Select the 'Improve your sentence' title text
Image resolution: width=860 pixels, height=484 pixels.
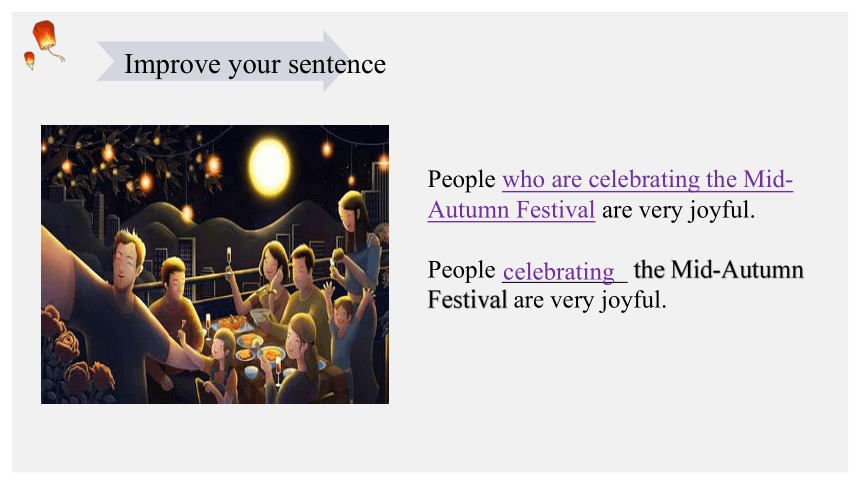(x=255, y=64)
